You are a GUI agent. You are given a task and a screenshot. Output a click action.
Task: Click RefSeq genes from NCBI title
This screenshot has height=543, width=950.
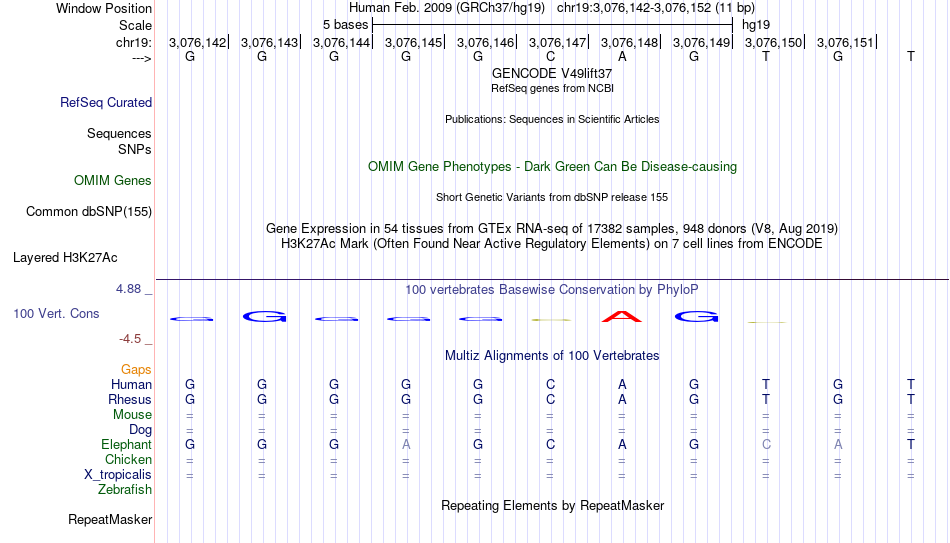pyautogui.click(x=552, y=88)
